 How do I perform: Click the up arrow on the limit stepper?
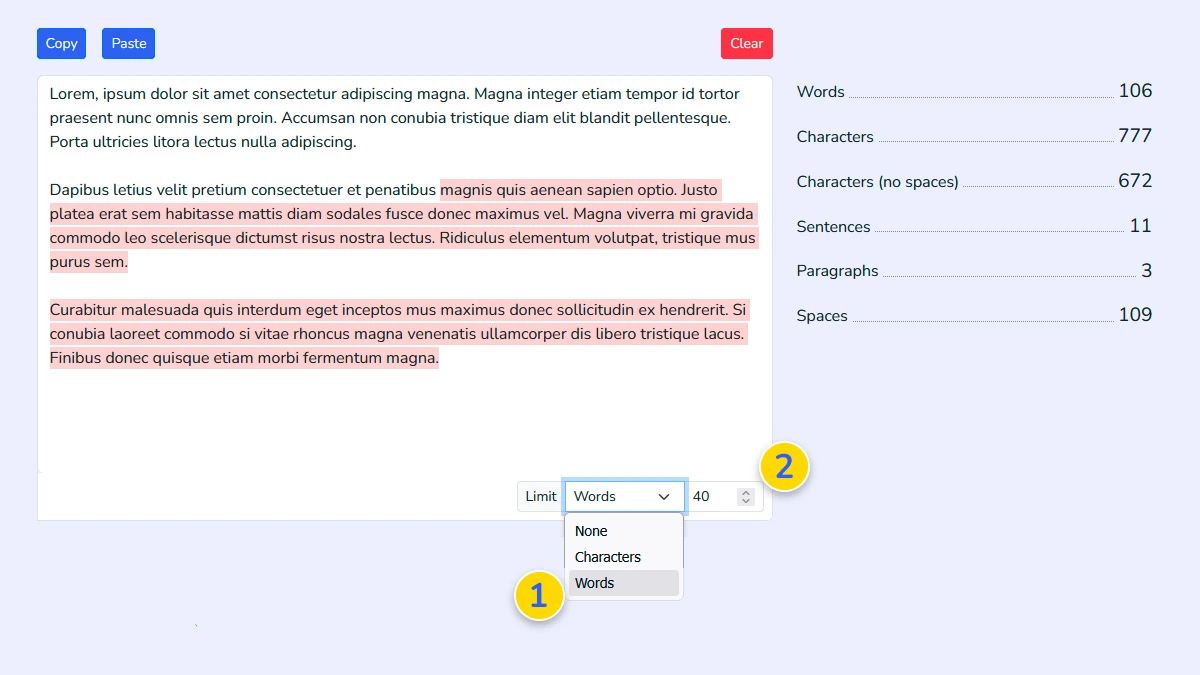[x=744, y=490]
